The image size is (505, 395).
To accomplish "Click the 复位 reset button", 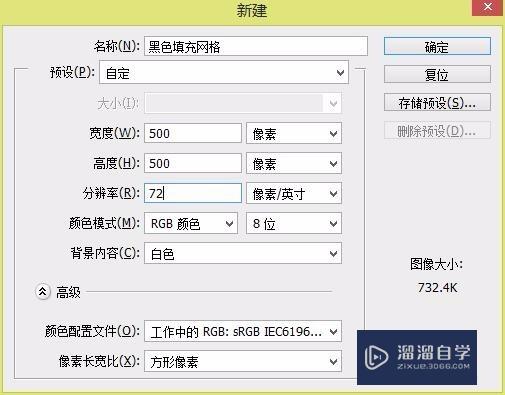I will tap(437, 74).
